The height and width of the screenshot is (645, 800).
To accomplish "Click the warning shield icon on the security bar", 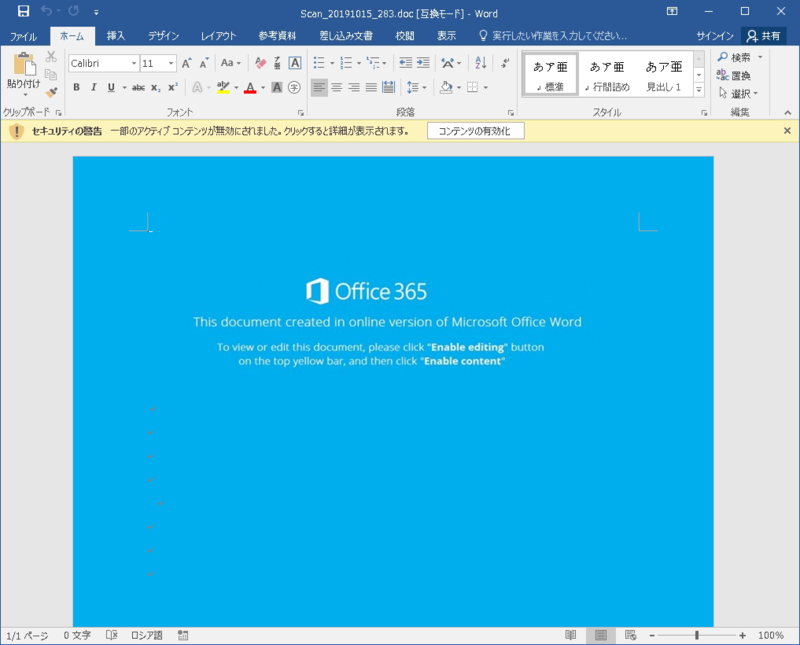I will tap(16, 131).
